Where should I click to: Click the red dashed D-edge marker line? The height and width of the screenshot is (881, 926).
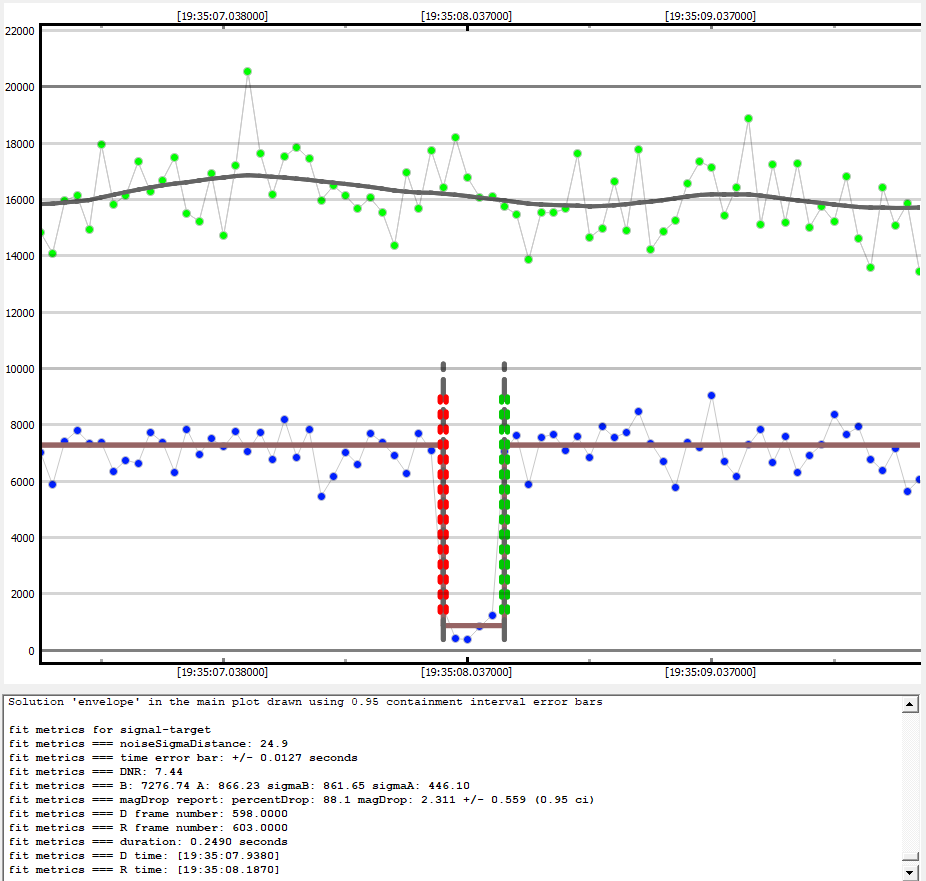443,505
